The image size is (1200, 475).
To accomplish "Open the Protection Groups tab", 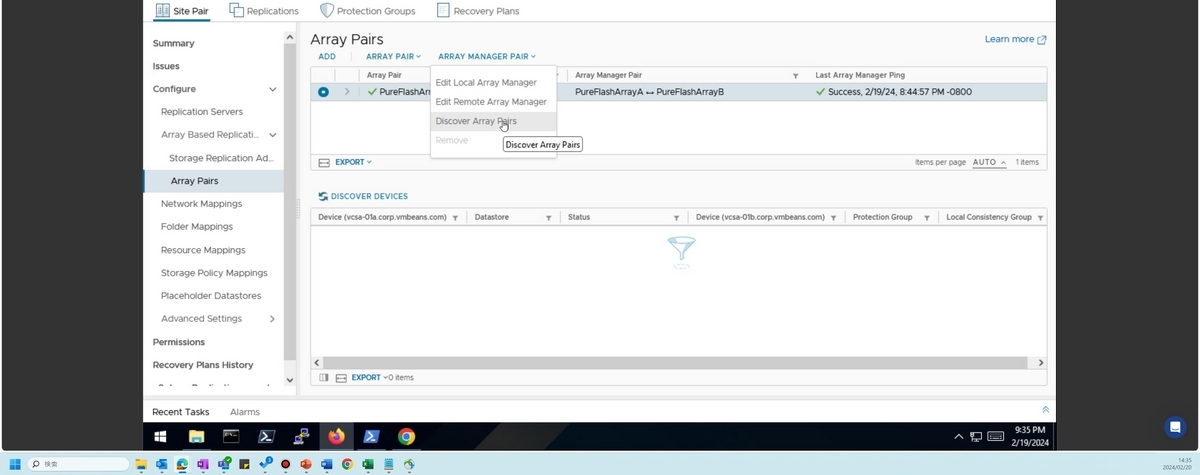I will (x=368, y=11).
